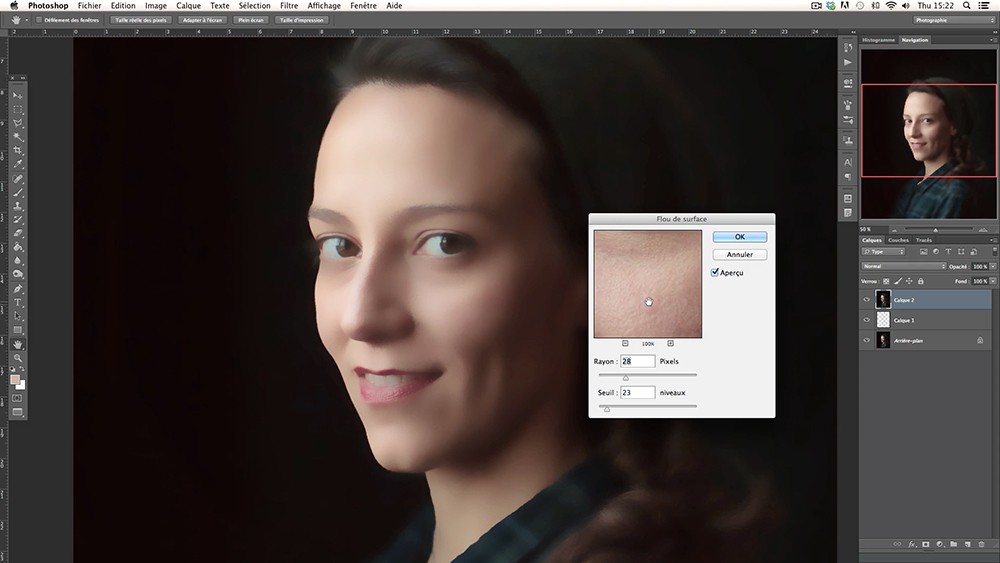Open the Actions panel play icon
This screenshot has width=1000, height=563.
click(848, 62)
